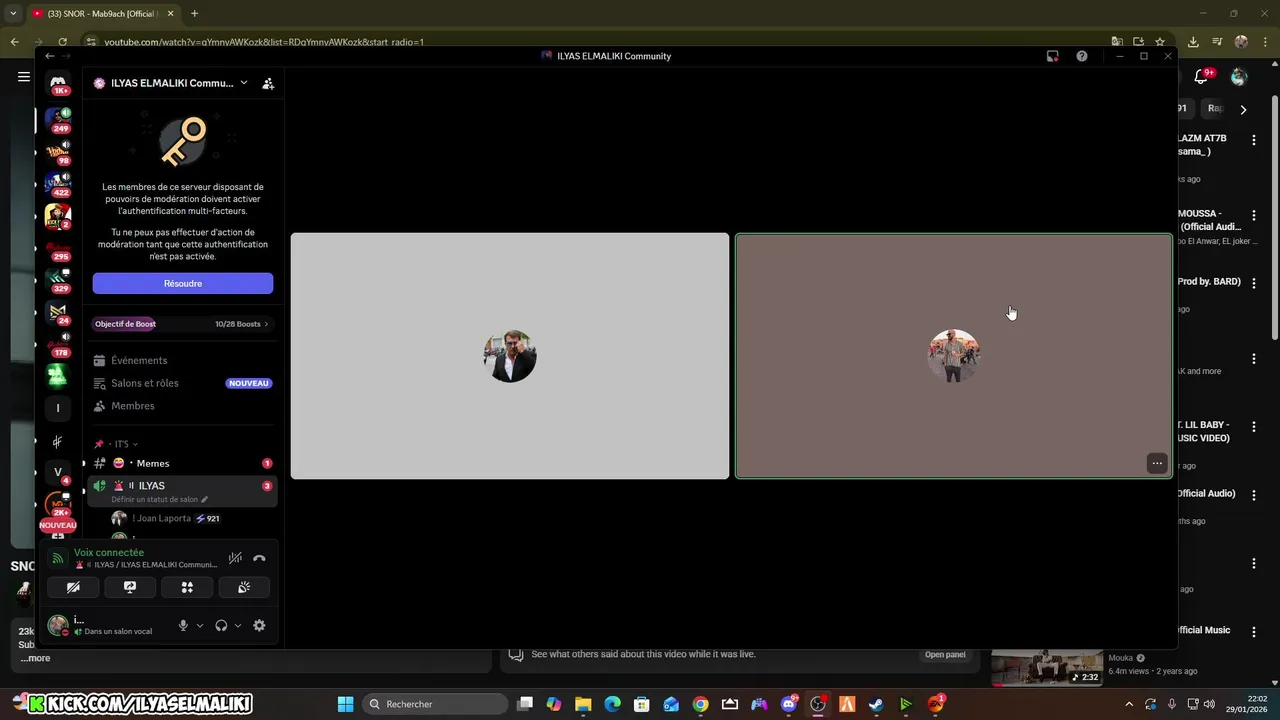The image size is (1280, 720).
Task: Invite people to ILYAS ELMALIKI server
Action: point(268,84)
